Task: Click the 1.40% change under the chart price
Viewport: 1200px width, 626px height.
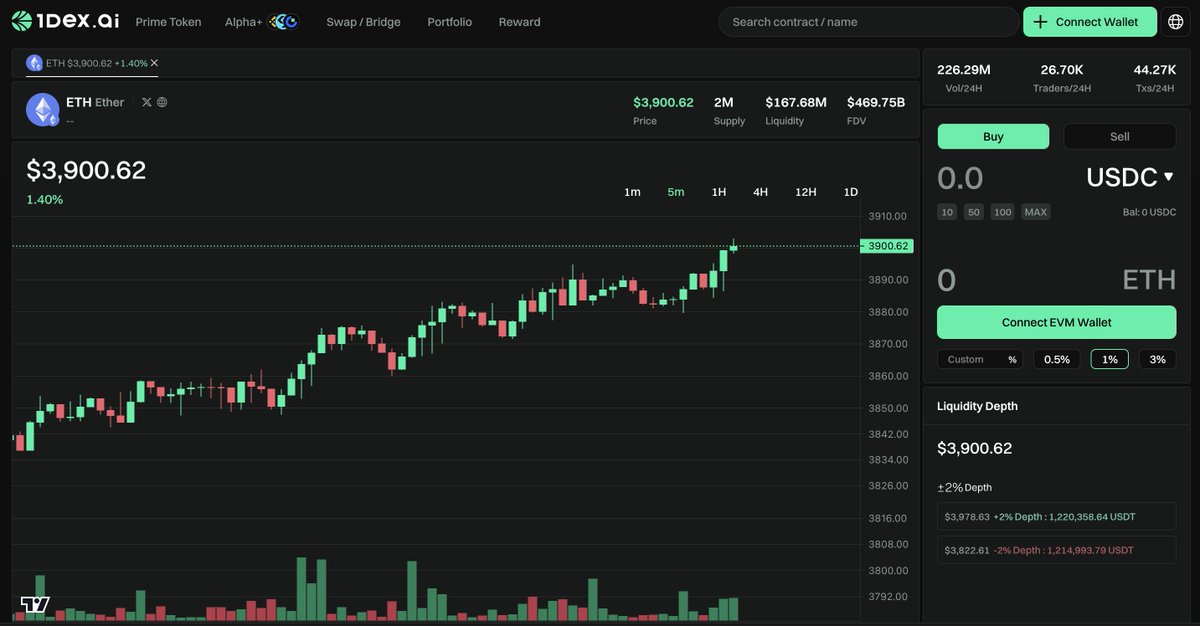Action: coord(44,200)
